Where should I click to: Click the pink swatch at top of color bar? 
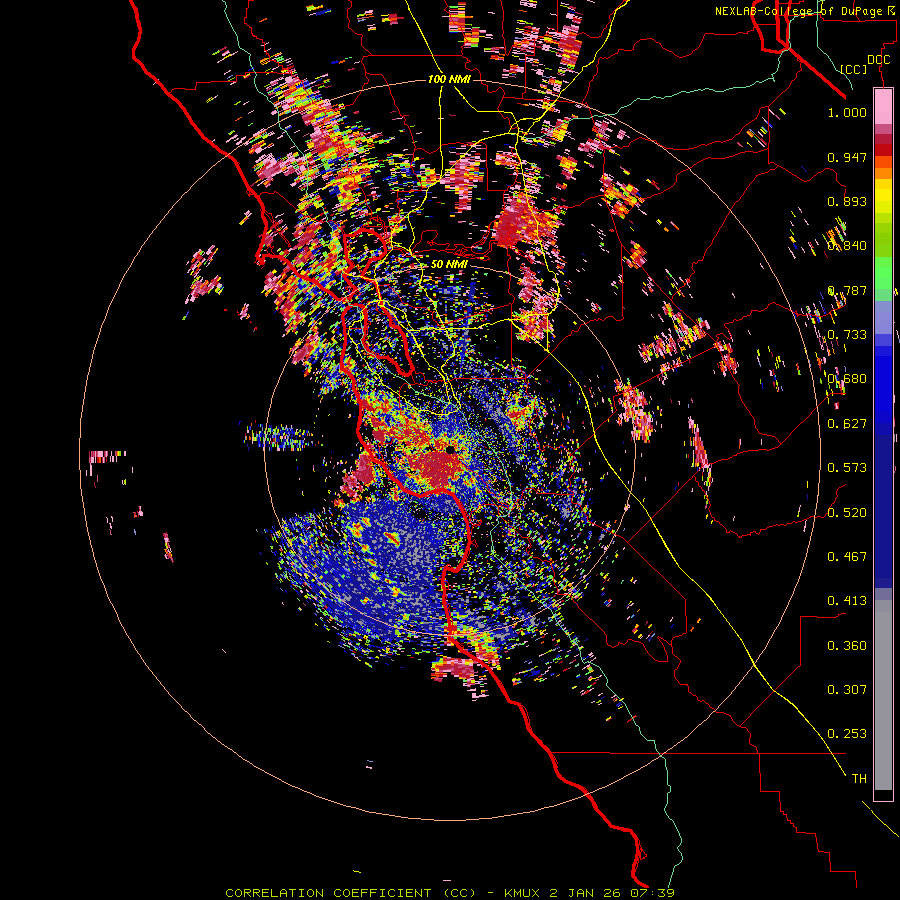point(883,106)
